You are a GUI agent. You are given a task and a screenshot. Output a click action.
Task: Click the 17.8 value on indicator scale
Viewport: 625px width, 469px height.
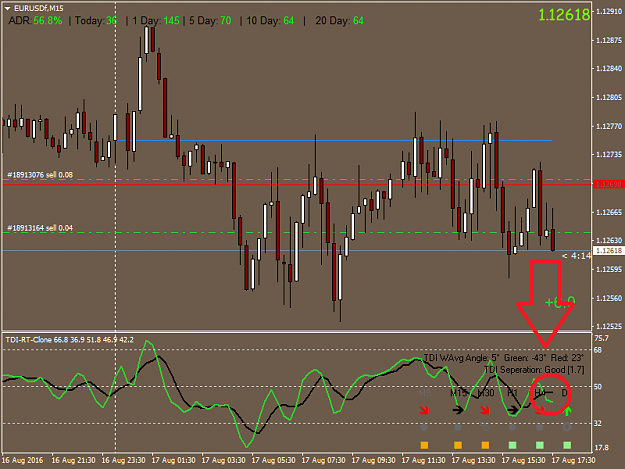pos(601,448)
